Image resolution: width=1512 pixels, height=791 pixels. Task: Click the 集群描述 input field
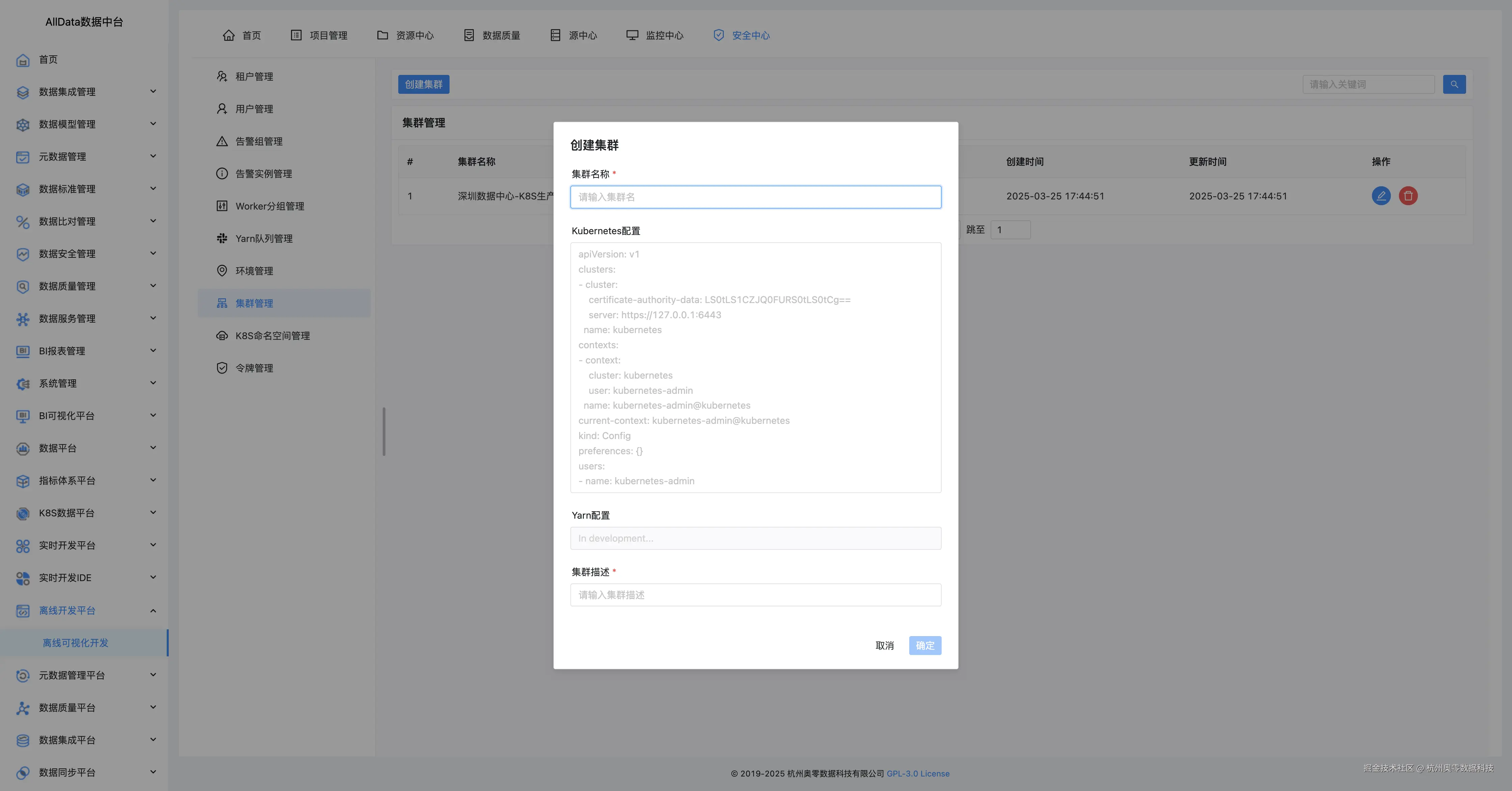(755, 595)
